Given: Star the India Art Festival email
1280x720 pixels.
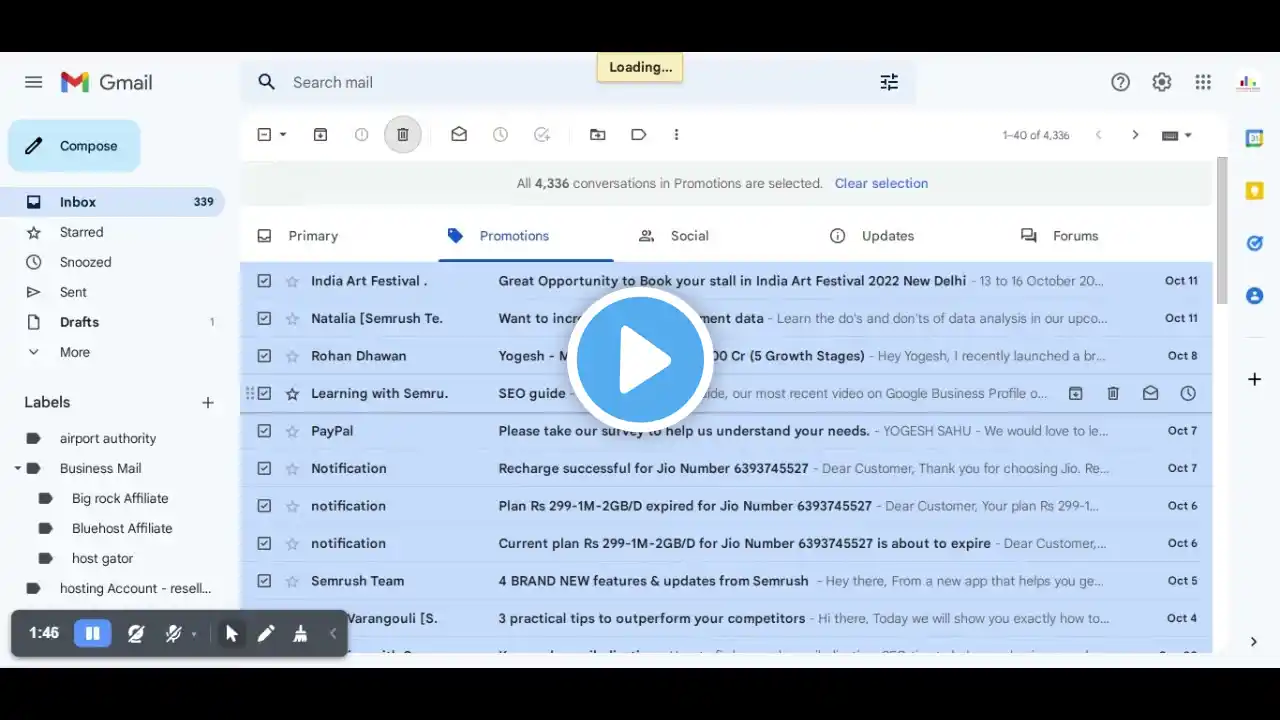Looking at the screenshot, I should click(x=292, y=281).
